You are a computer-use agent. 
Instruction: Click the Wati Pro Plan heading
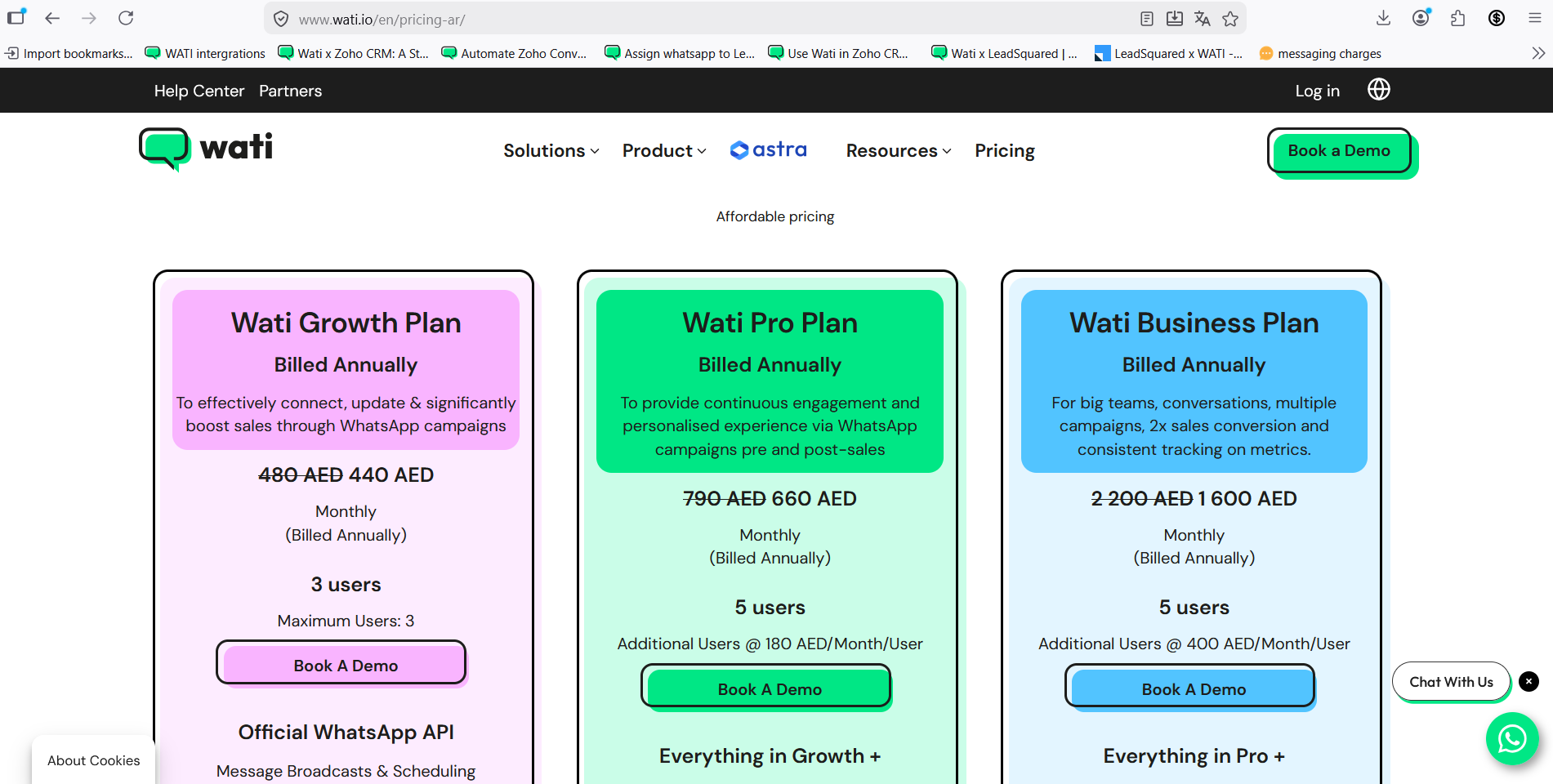pos(770,323)
